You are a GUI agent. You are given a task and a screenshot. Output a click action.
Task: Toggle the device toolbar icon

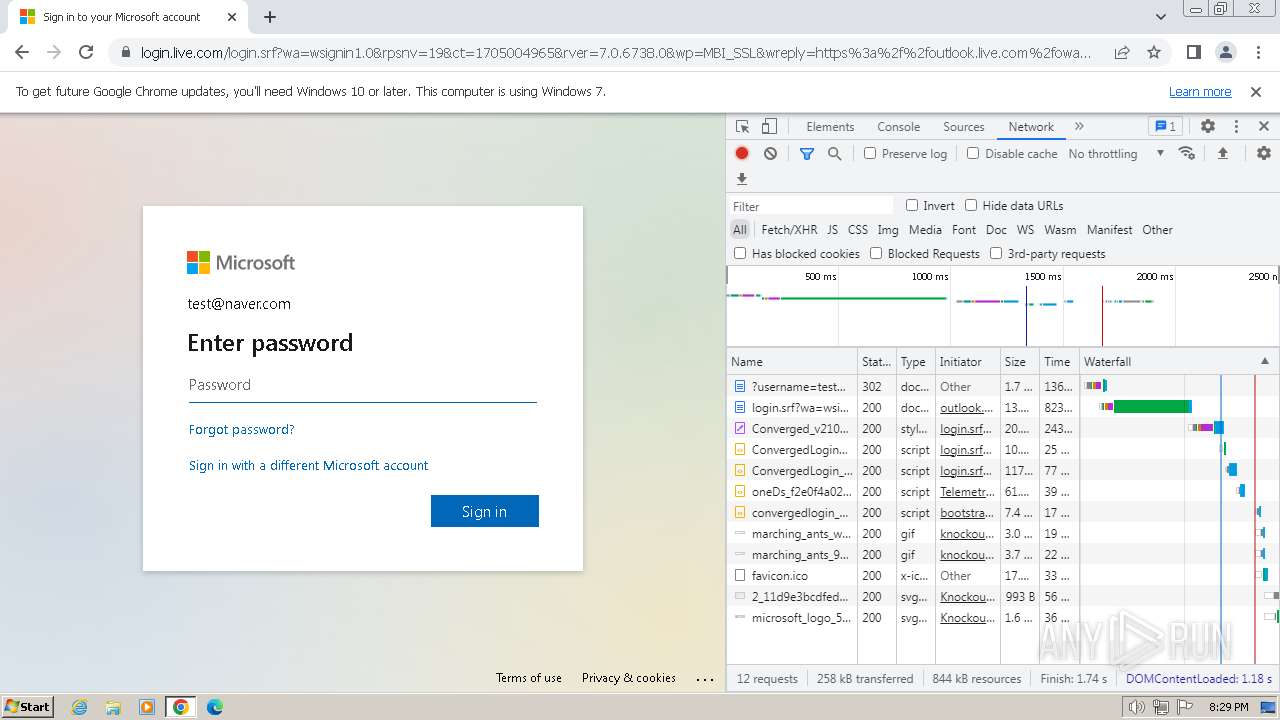[769, 127]
